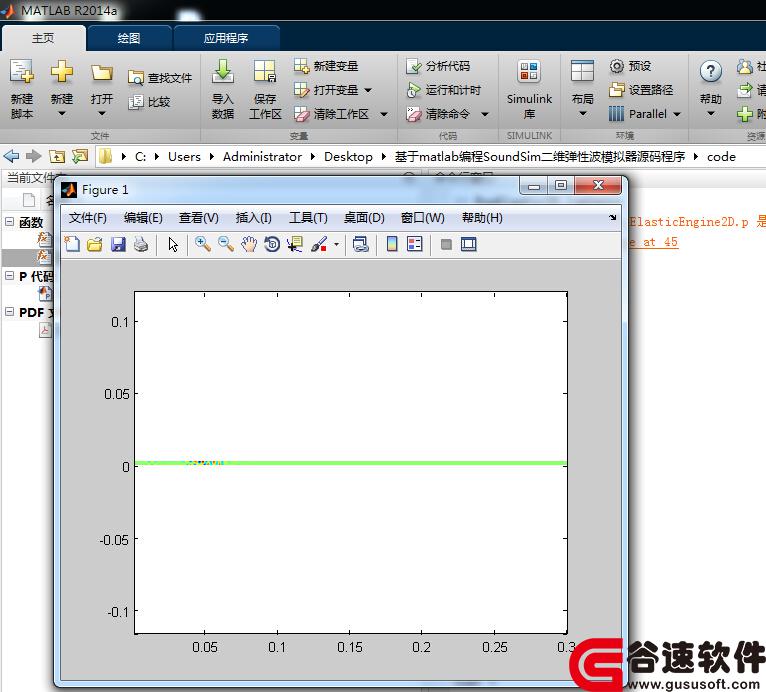Toggle Insert Colorbar in figure toolbar
The width and height of the screenshot is (766, 692).
coord(392,244)
